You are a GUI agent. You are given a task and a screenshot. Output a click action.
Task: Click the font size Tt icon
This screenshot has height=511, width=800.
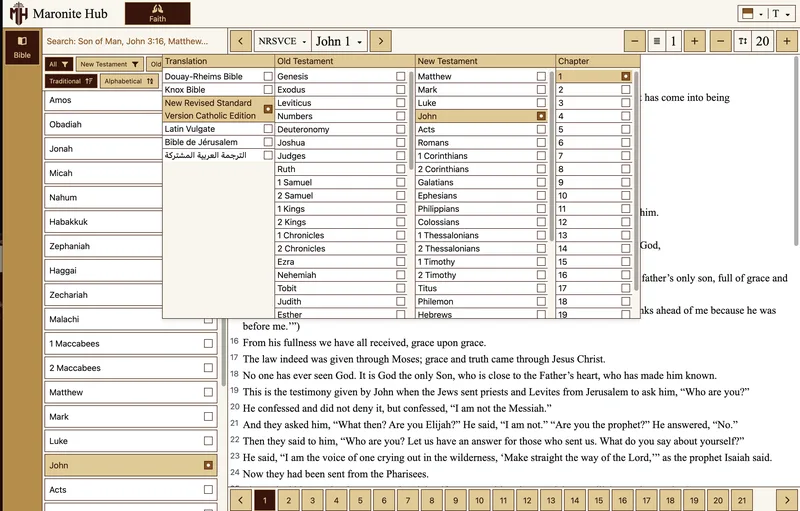(742, 41)
